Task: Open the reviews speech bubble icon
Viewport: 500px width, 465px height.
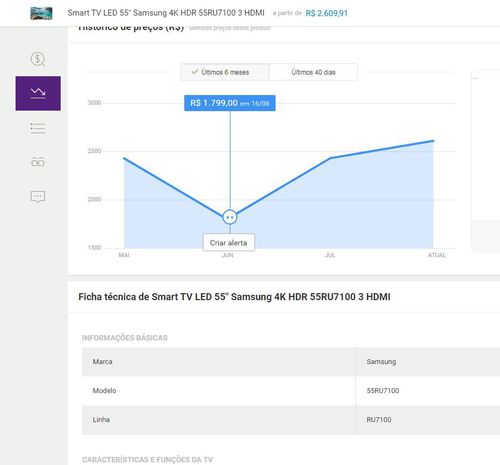Action: [38, 196]
